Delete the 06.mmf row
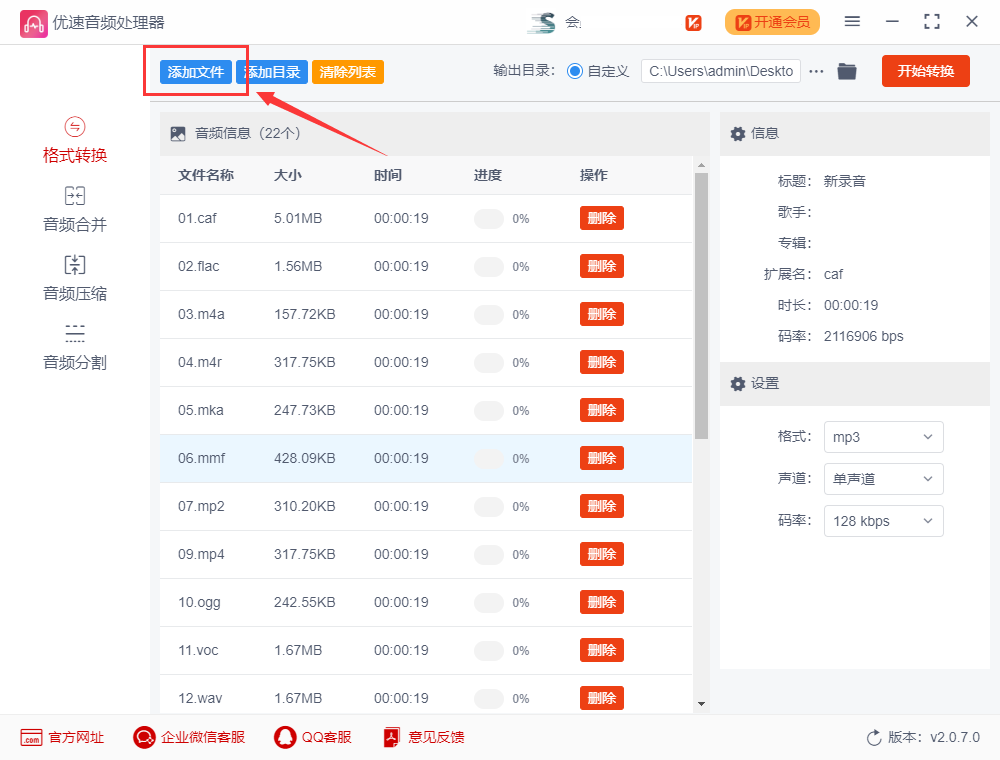The height and width of the screenshot is (760, 1000). 601,458
